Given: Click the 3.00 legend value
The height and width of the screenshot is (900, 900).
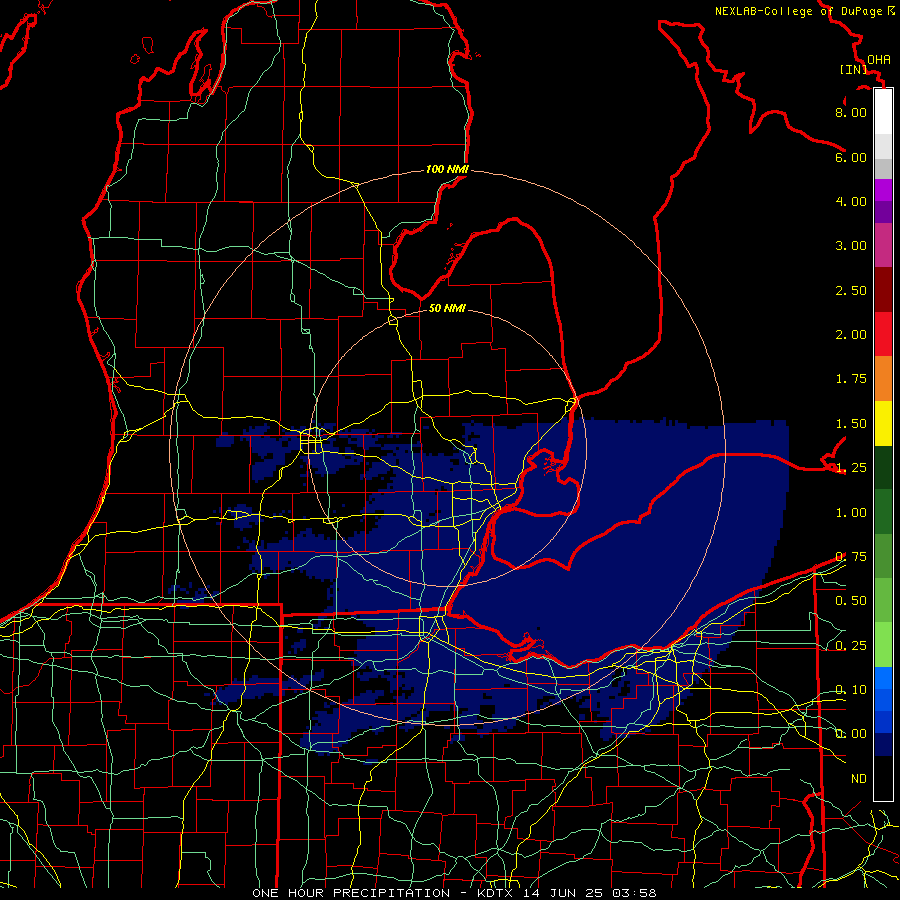Looking at the screenshot, I should pyautogui.click(x=851, y=246).
